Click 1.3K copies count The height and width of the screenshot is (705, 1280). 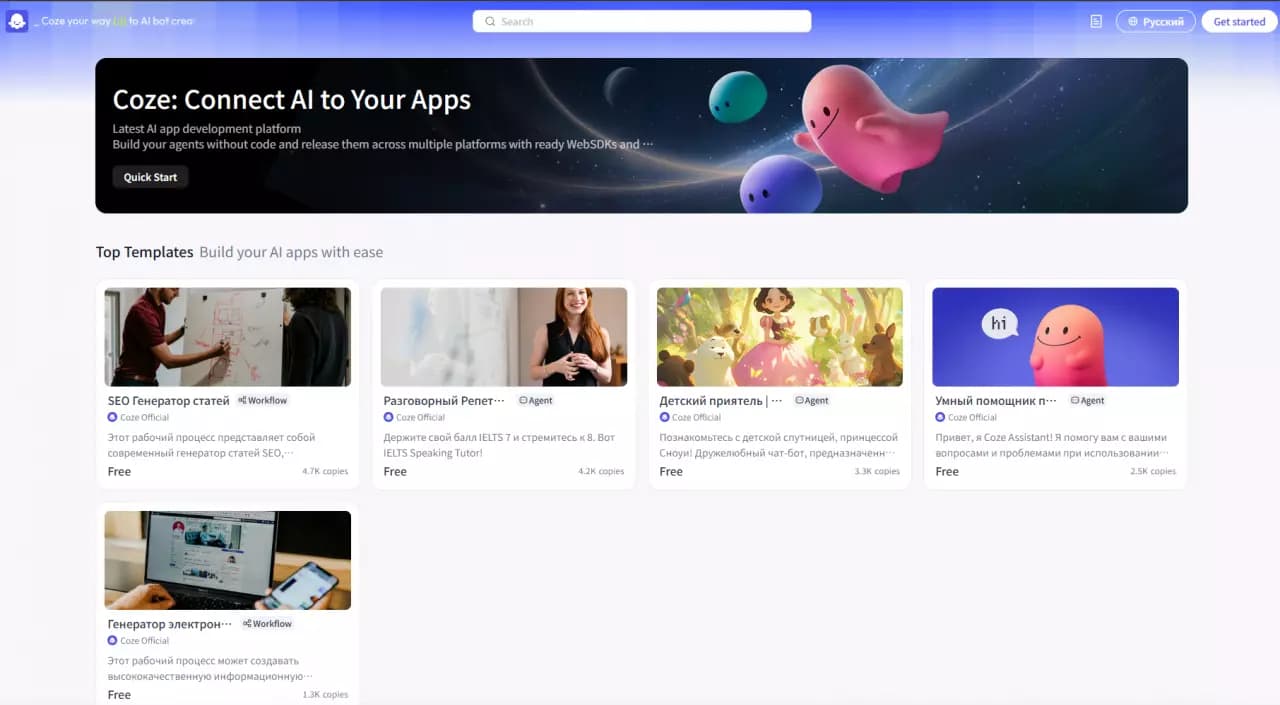[x=325, y=694]
